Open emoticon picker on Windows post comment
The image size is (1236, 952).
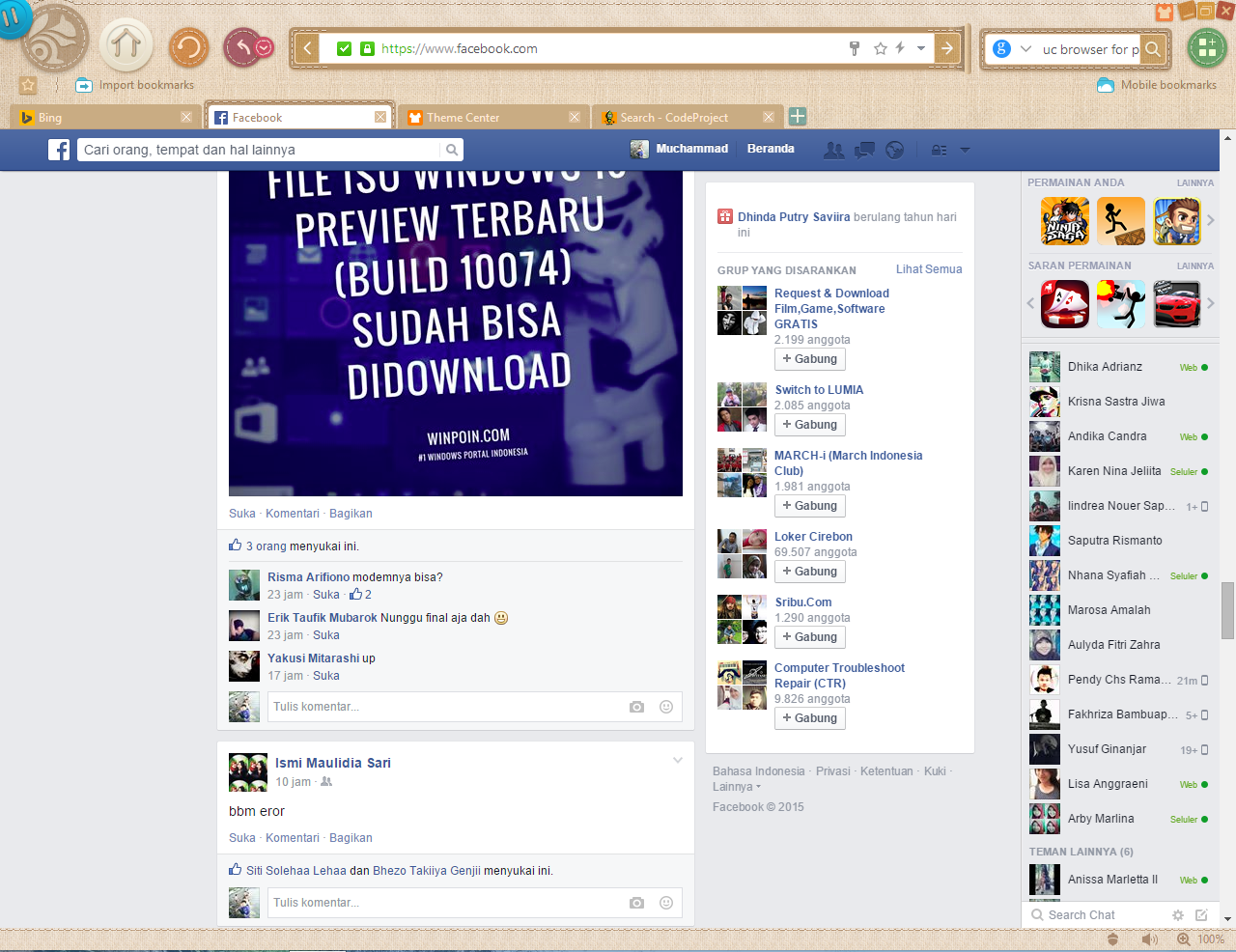tap(666, 707)
